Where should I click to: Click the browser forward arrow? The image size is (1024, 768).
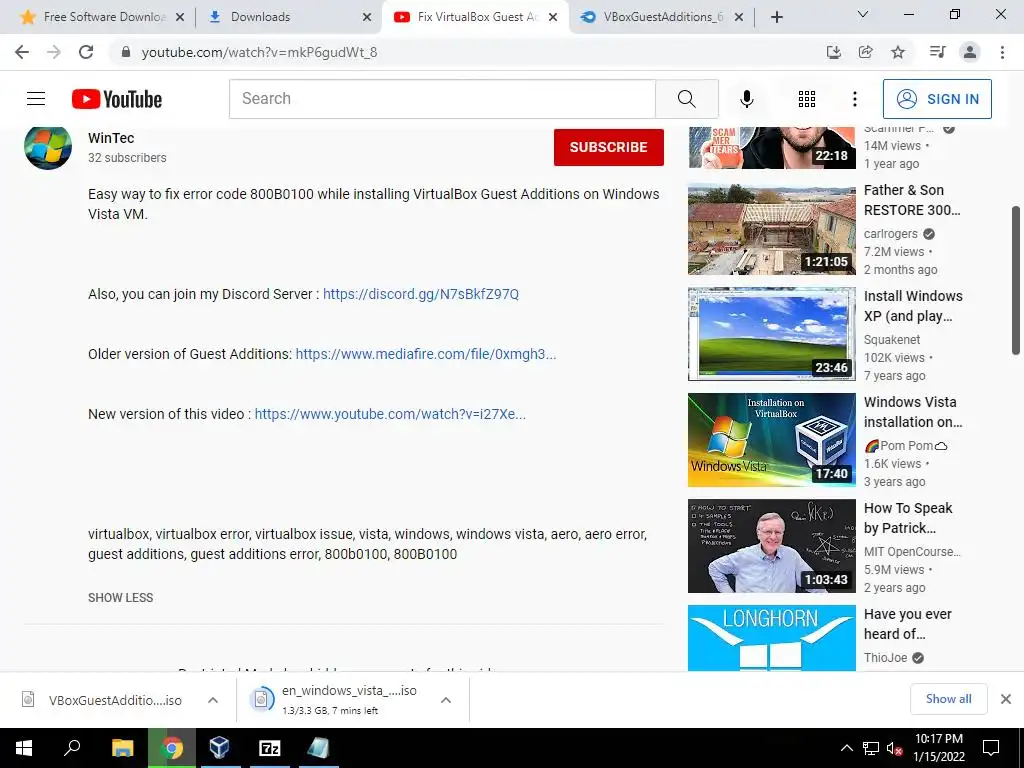(54, 52)
